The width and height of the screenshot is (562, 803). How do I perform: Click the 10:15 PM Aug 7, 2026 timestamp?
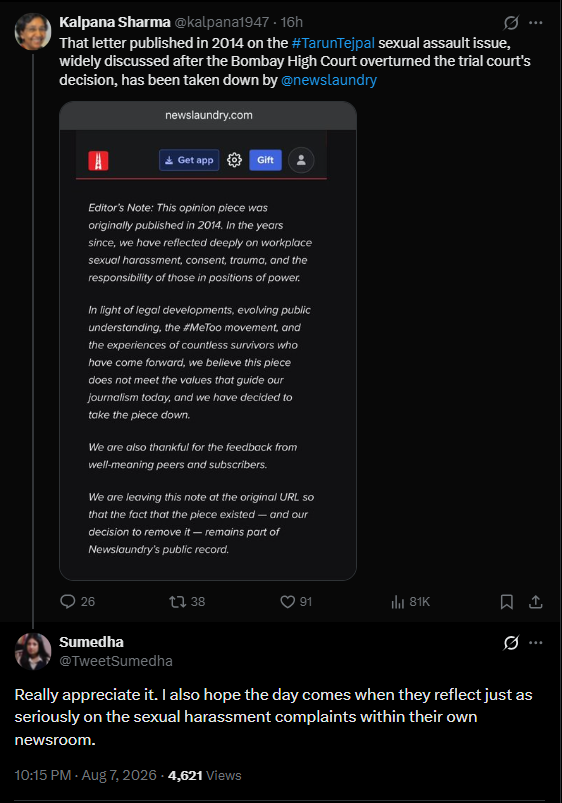[x=86, y=775]
